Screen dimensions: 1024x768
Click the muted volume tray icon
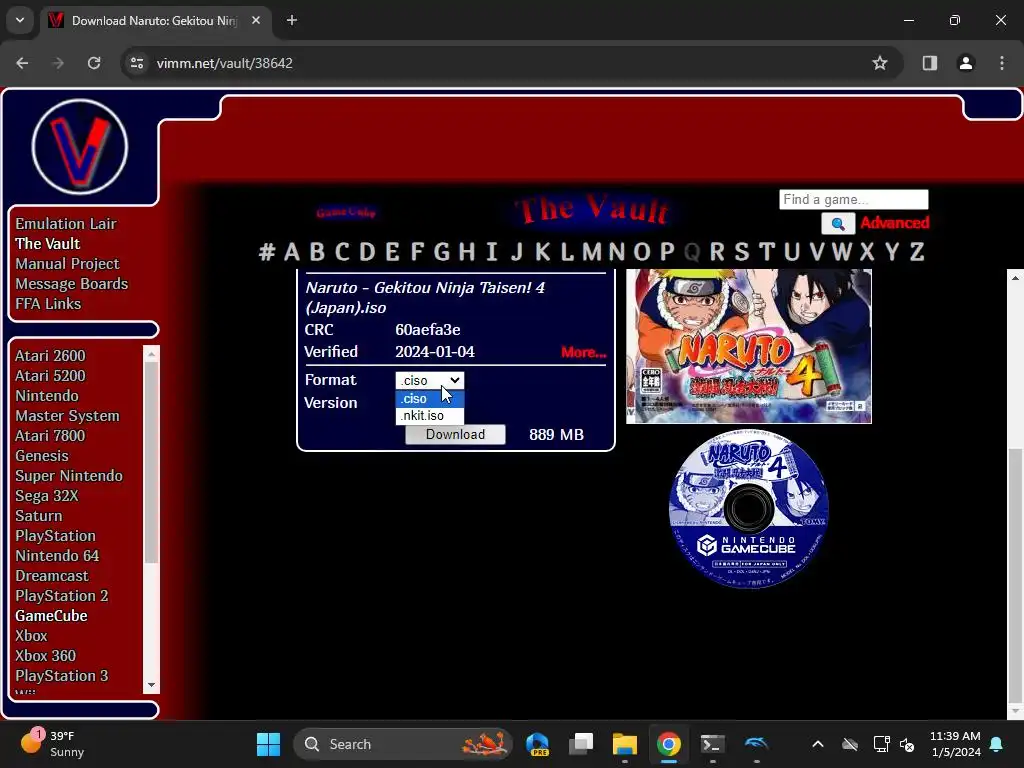click(x=907, y=744)
